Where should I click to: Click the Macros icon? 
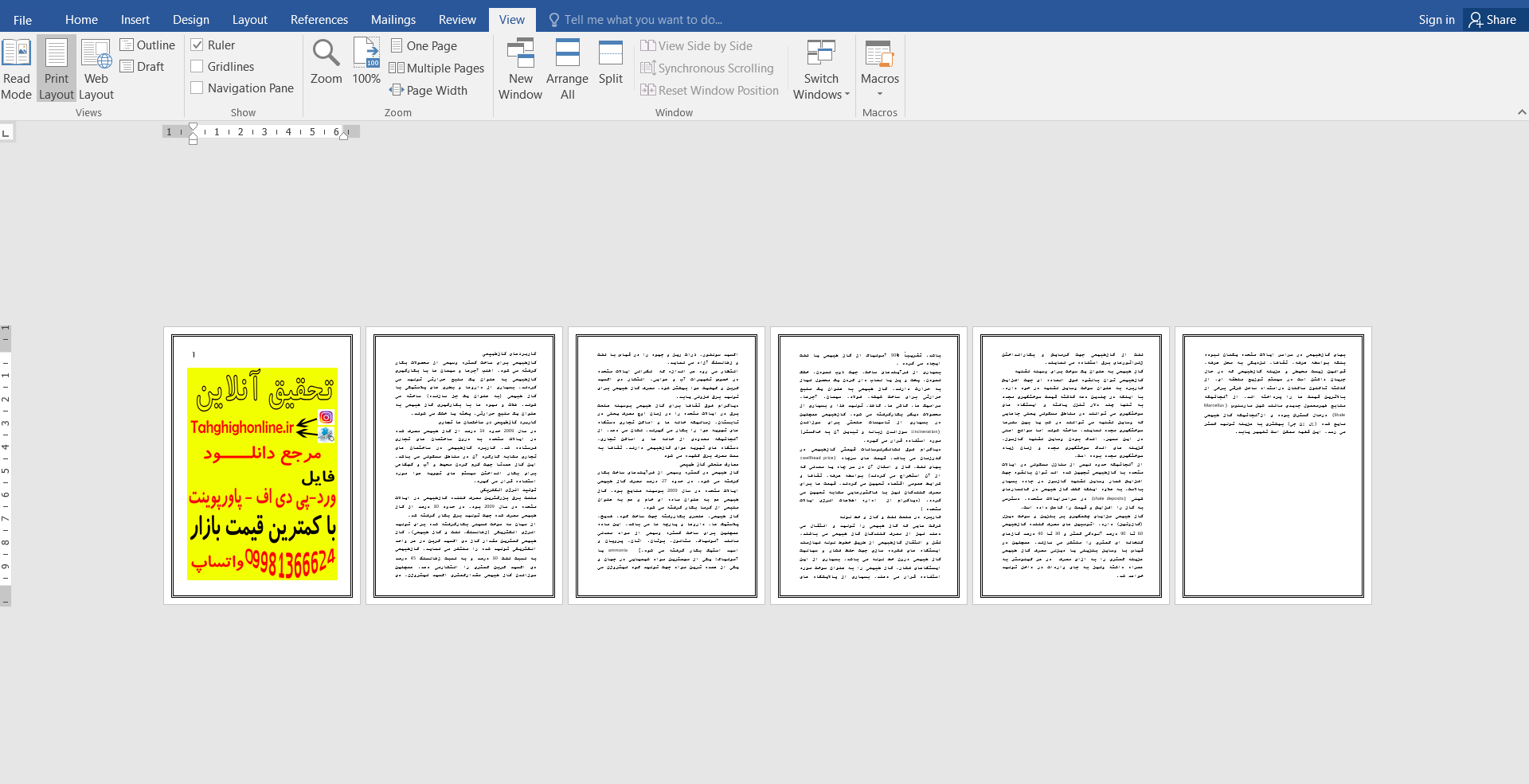(879, 55)
